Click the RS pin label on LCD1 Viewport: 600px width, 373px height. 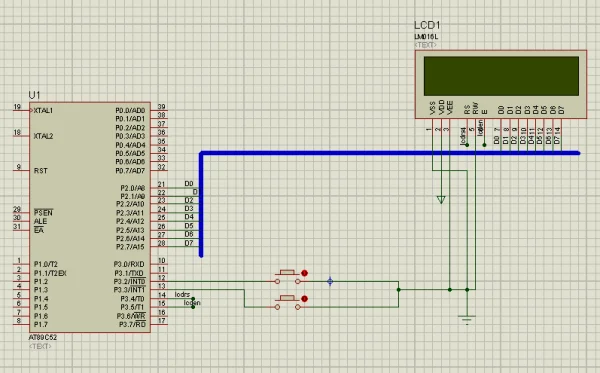(x=467, y=110)
